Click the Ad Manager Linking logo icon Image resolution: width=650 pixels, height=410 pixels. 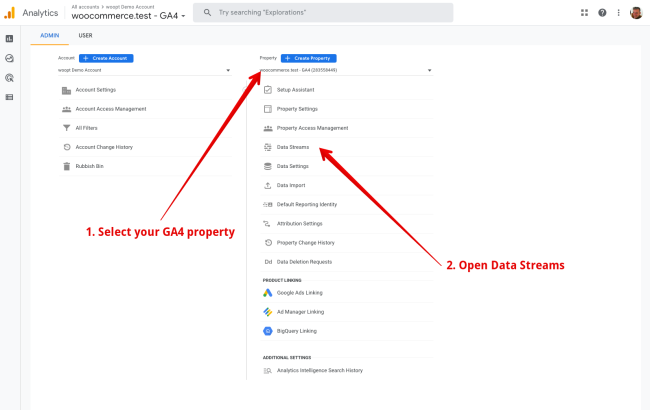click(x=268, y=312)
